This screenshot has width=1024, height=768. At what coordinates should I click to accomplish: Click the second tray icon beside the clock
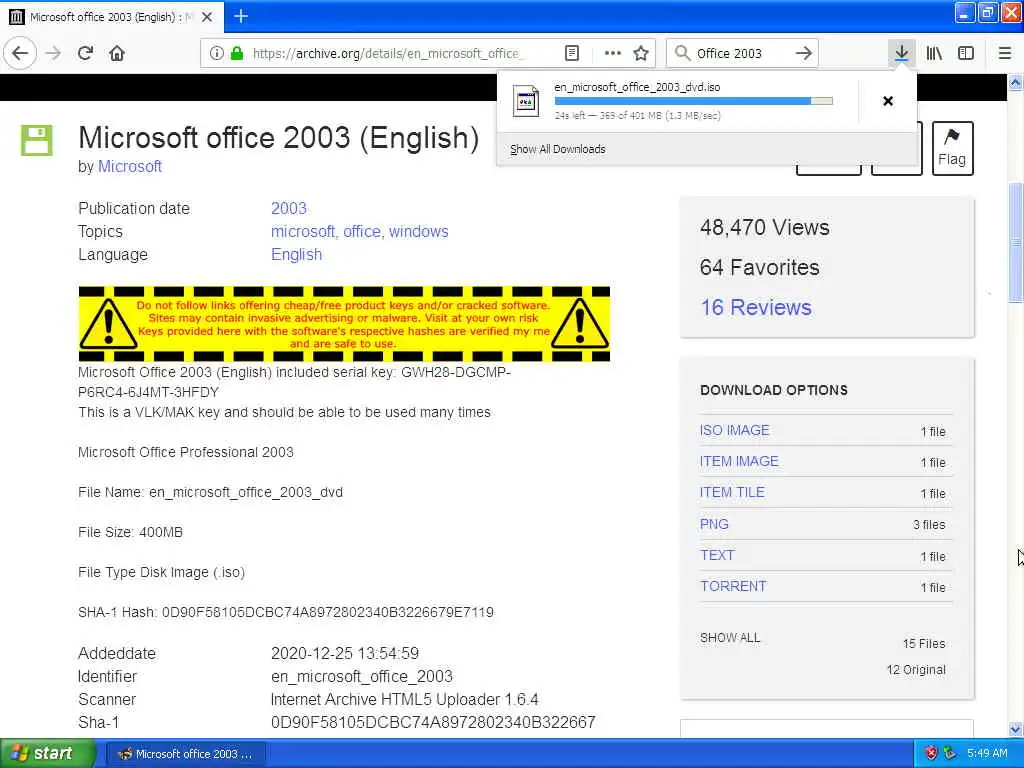950,754
